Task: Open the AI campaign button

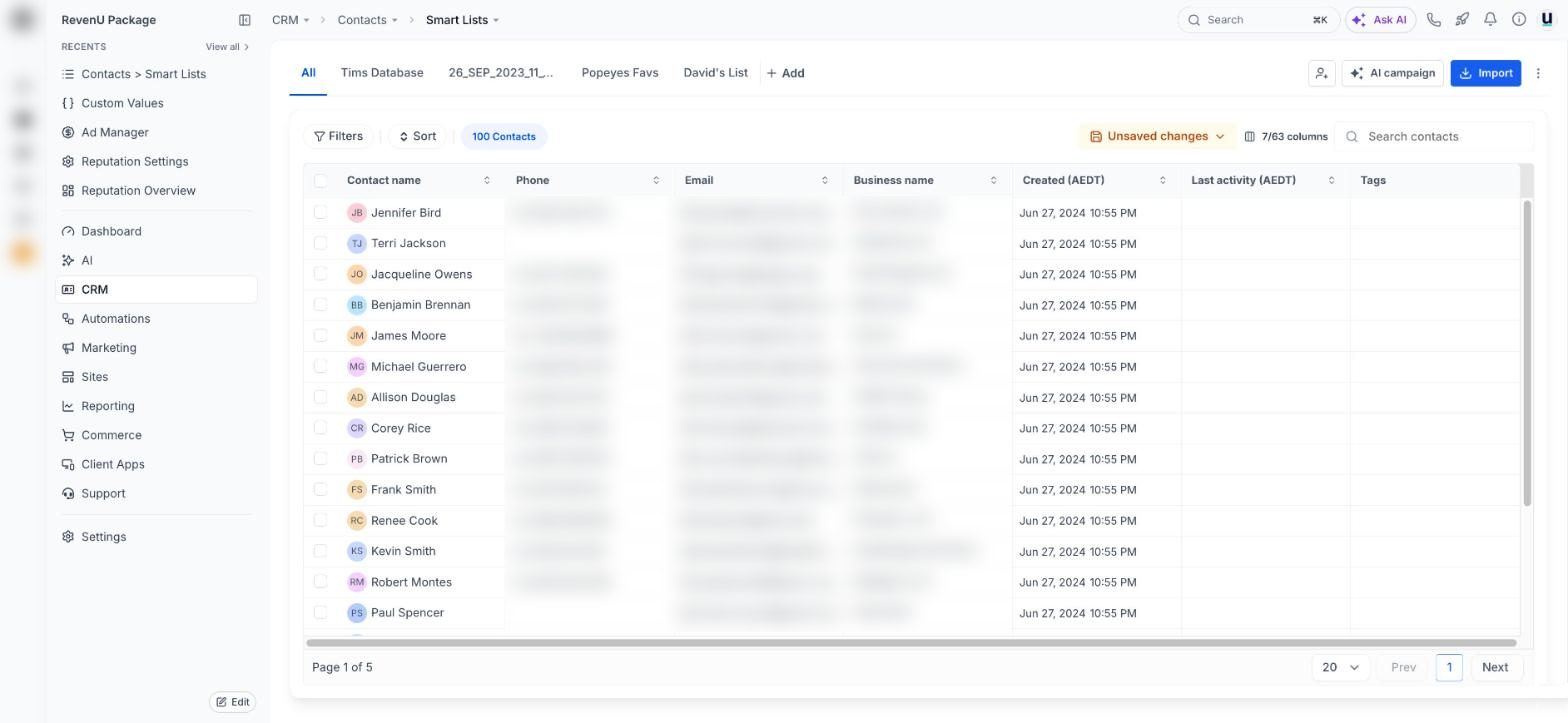Action: [1392, 73]
